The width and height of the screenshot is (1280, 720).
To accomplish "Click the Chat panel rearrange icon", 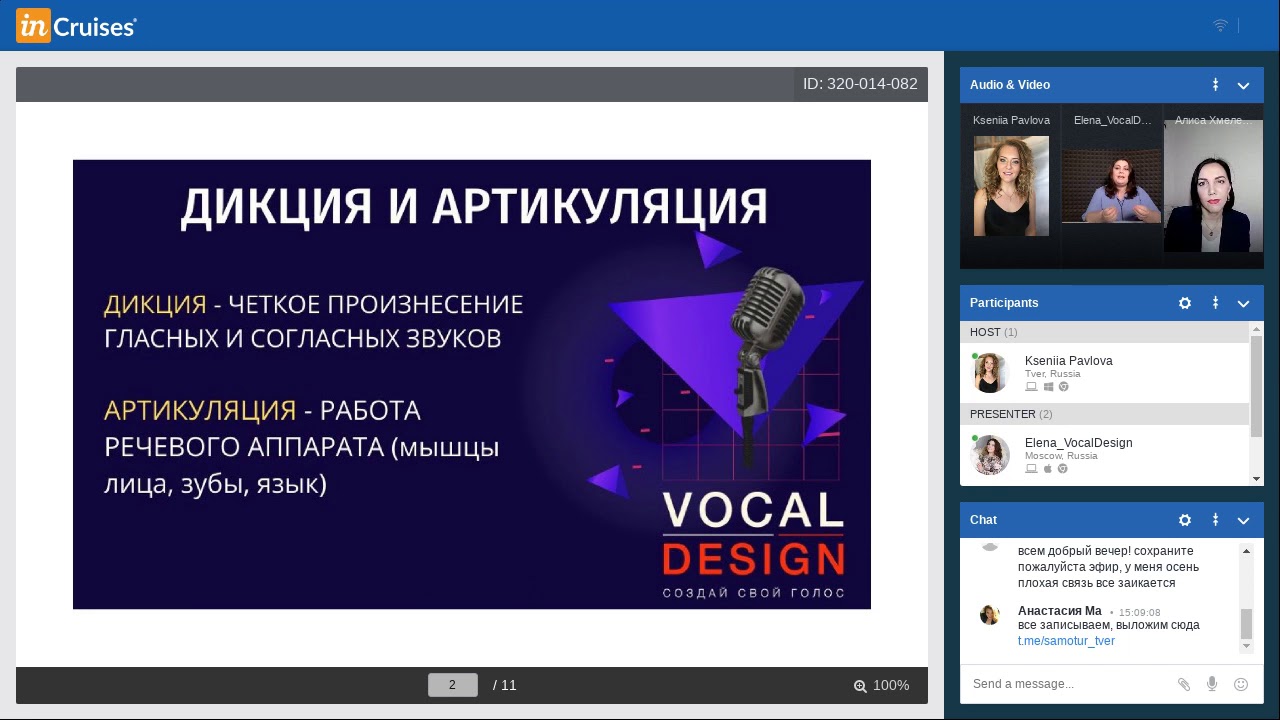I will click(x=1216, y=520).
